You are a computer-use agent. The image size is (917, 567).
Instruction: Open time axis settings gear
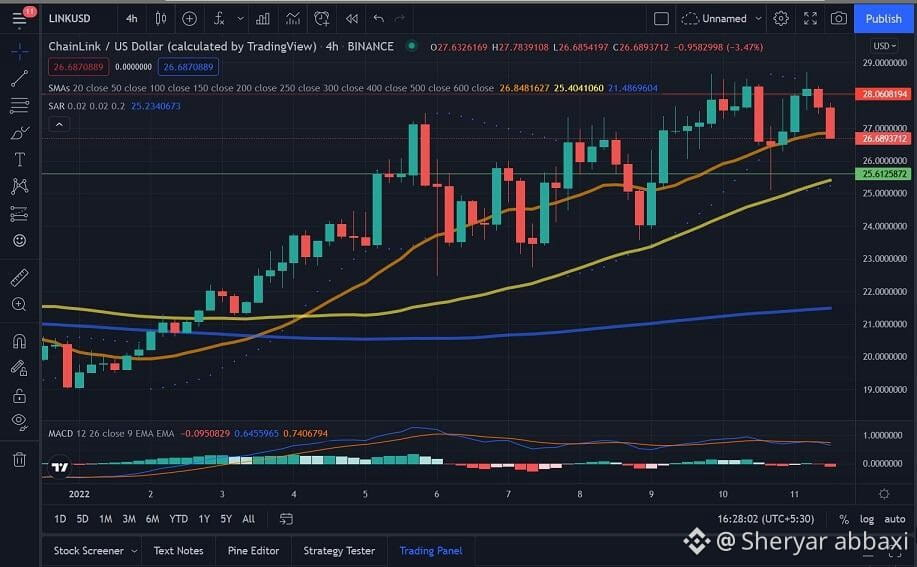(884, 494)
